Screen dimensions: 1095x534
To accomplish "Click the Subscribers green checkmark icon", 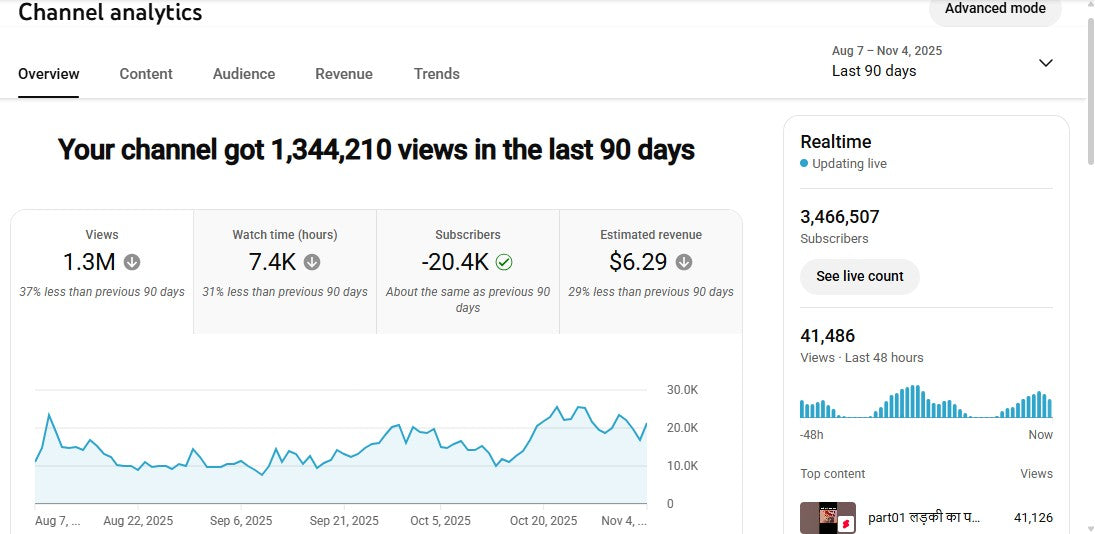I will (x=504, y=262).
